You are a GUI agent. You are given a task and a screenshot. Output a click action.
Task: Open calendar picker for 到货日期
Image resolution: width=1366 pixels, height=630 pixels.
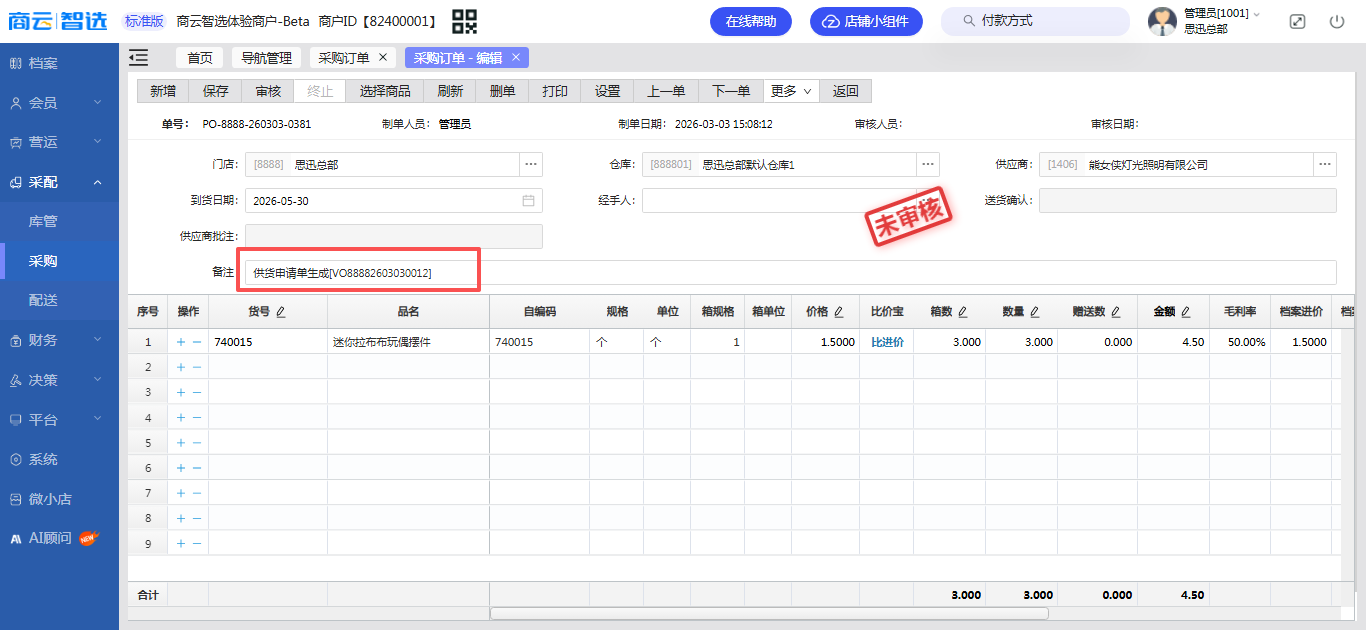pos(528,200)
